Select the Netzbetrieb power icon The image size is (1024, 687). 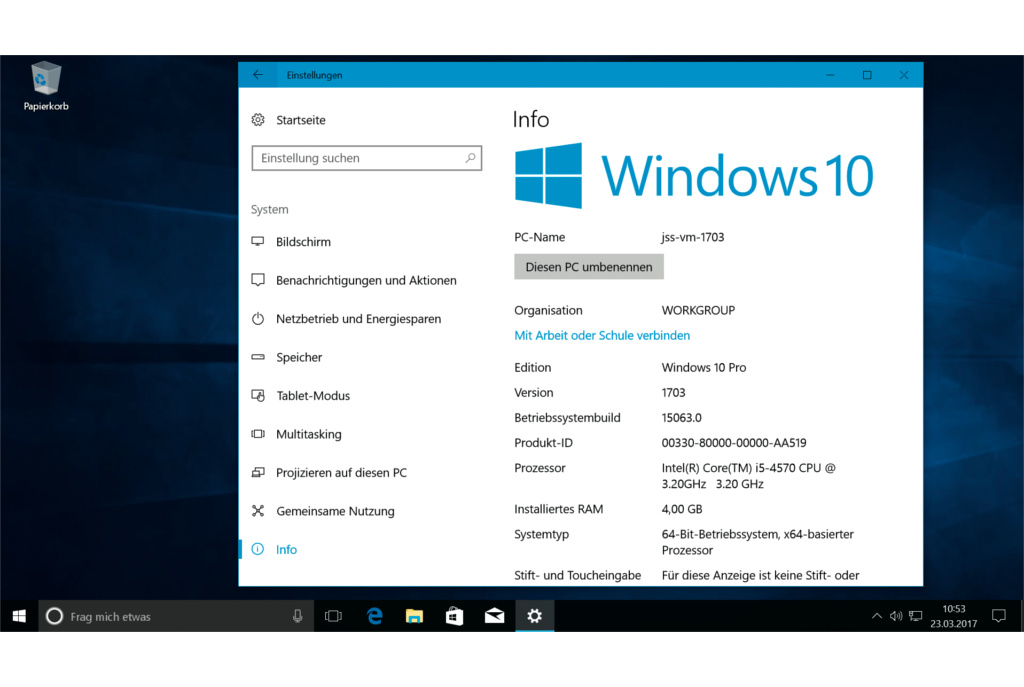(258, 319)
